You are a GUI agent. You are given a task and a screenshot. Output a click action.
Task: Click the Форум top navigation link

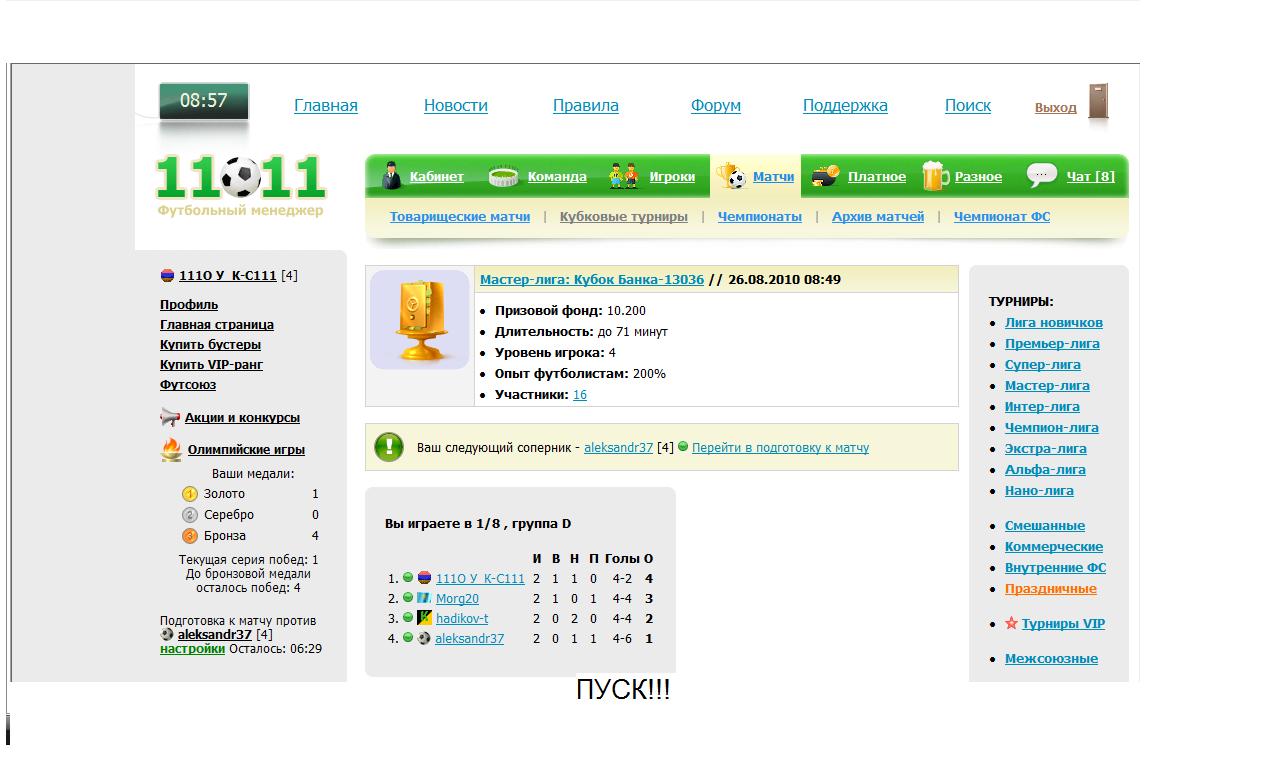tap(715, 106)
